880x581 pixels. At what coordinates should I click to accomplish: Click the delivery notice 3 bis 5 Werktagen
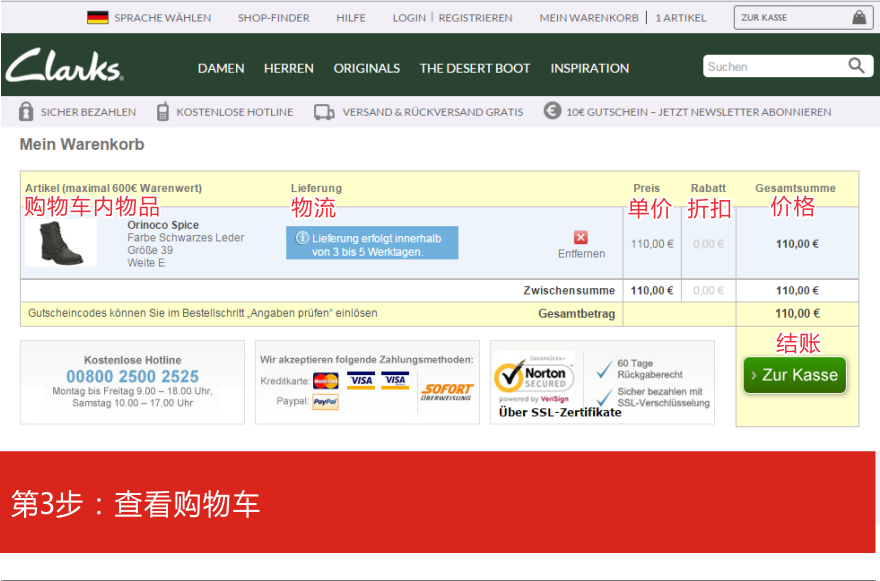[372, 243]
